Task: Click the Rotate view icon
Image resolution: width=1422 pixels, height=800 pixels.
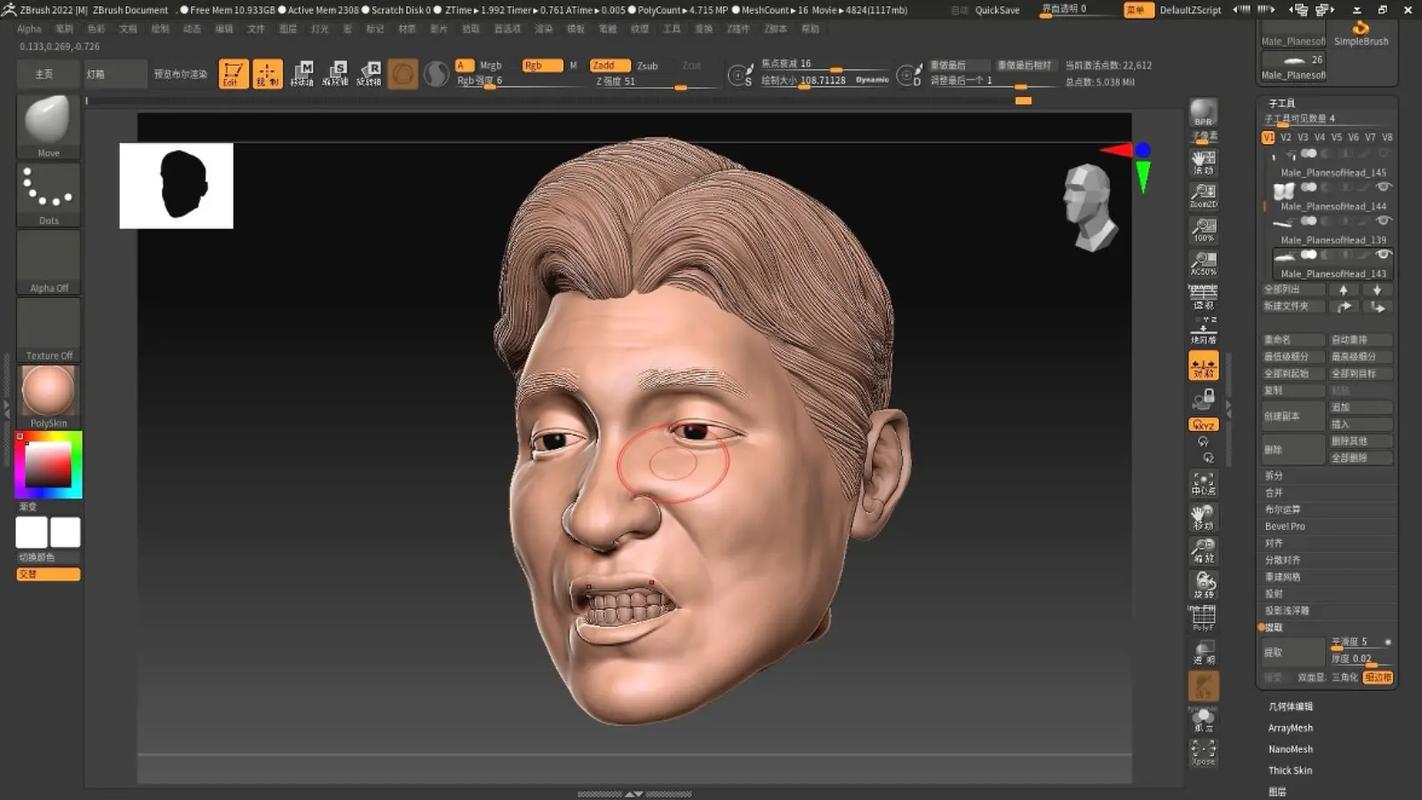Action: pyautogui.click(x=1204, y=585)
